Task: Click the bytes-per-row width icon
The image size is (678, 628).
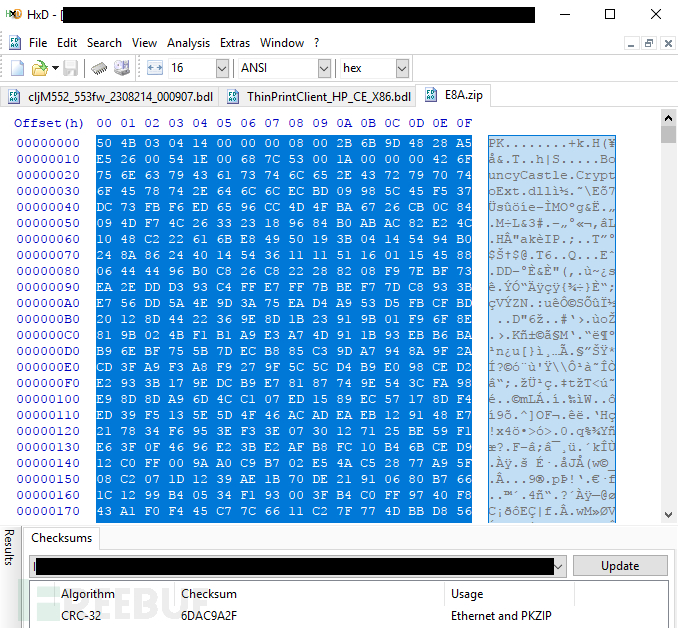Action: click(x=154, y=68)
